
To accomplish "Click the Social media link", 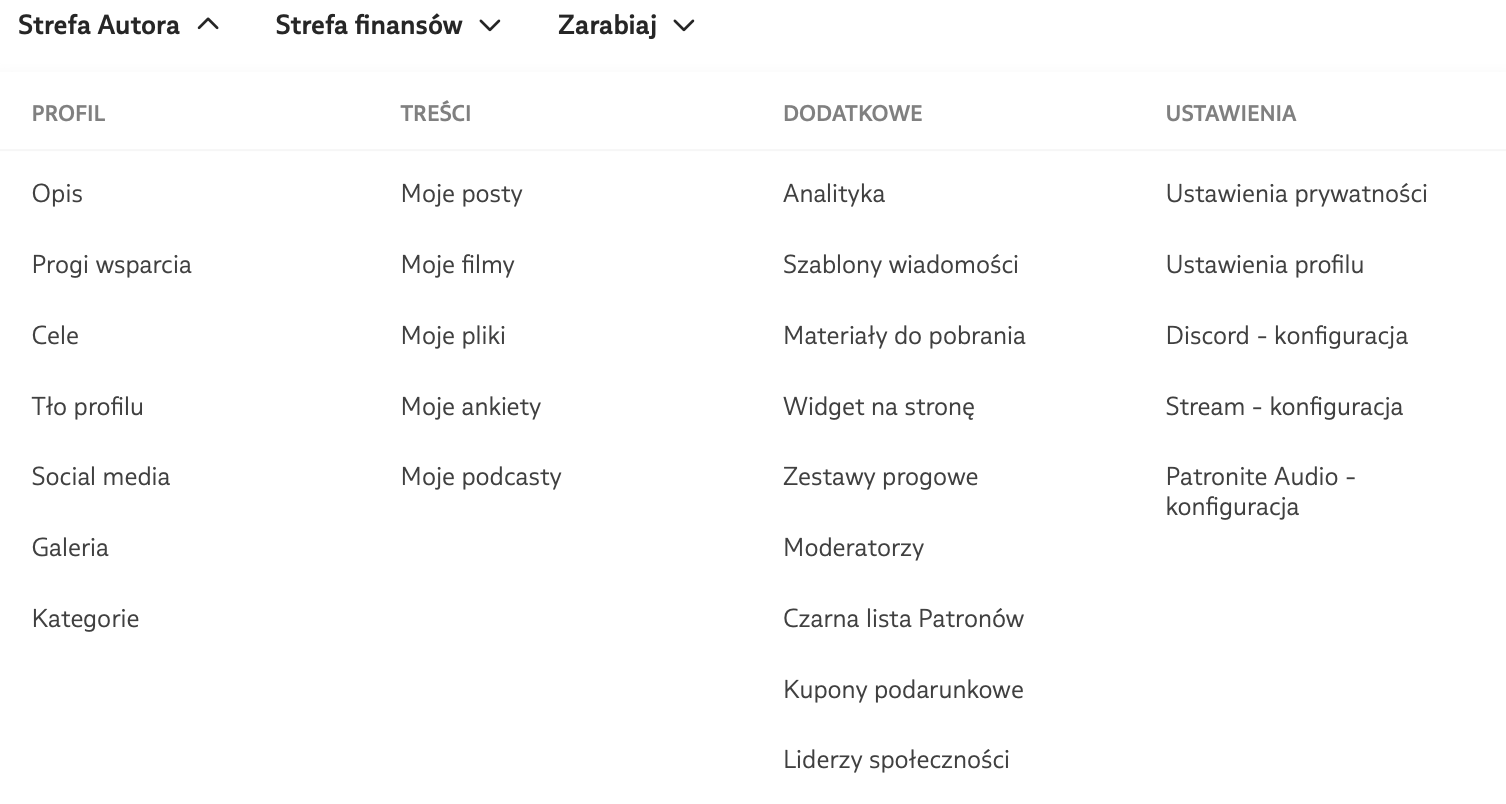I will pyautogui.click(x=100, y=477).
